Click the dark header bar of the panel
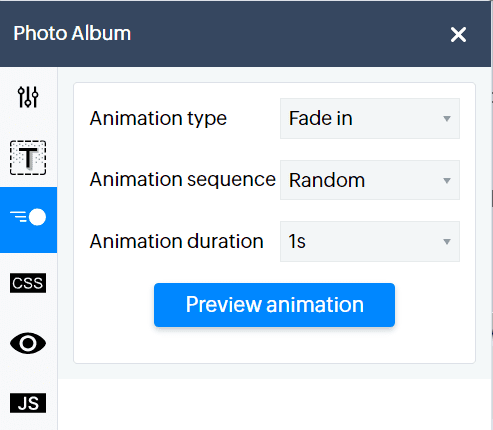 point(245,33)
